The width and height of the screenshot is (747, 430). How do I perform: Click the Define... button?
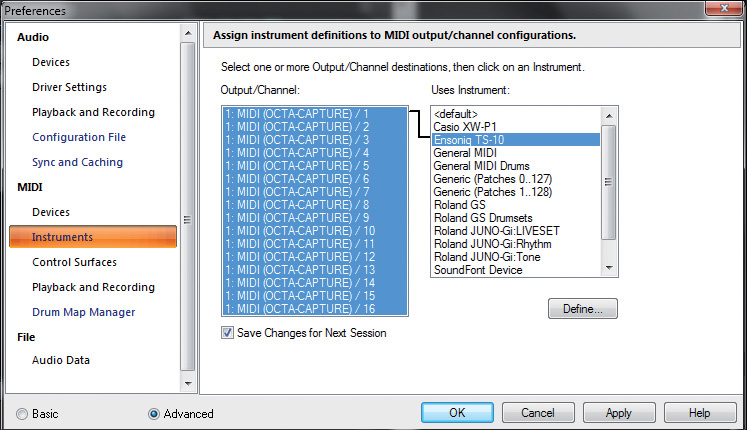pos(583,309)
